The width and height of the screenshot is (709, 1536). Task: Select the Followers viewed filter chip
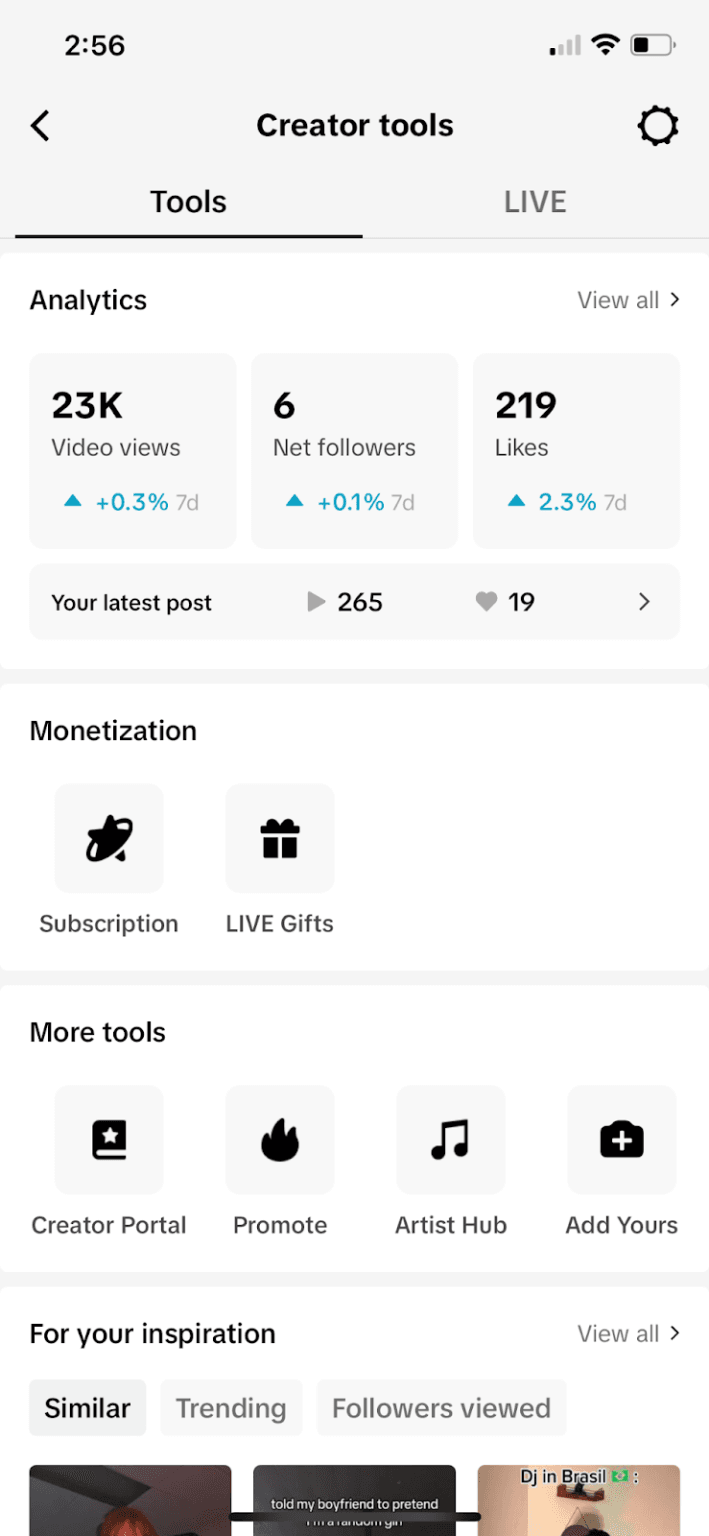coord(441,1407)
